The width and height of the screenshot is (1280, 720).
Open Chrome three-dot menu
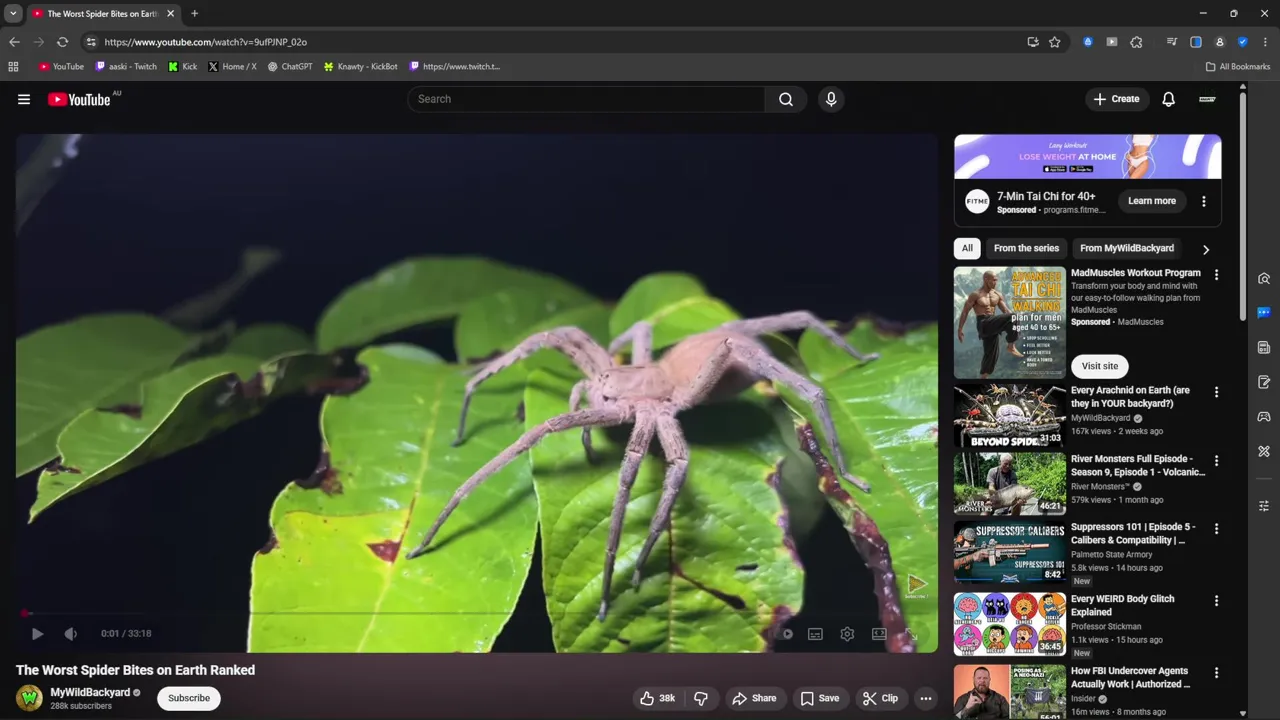[1266, 42]
